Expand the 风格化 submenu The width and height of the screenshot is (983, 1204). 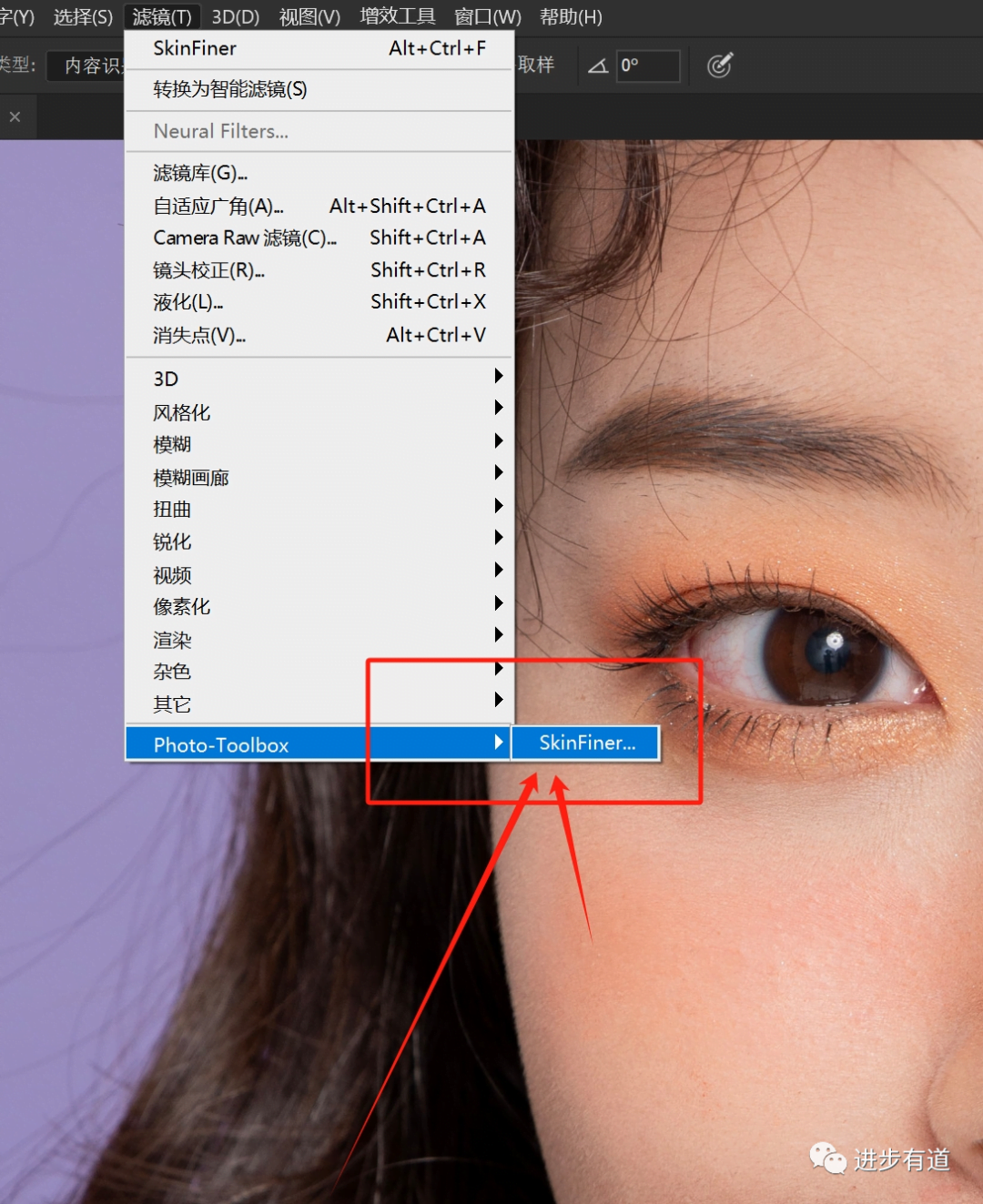pyautogui.click(x=319, y=412)
